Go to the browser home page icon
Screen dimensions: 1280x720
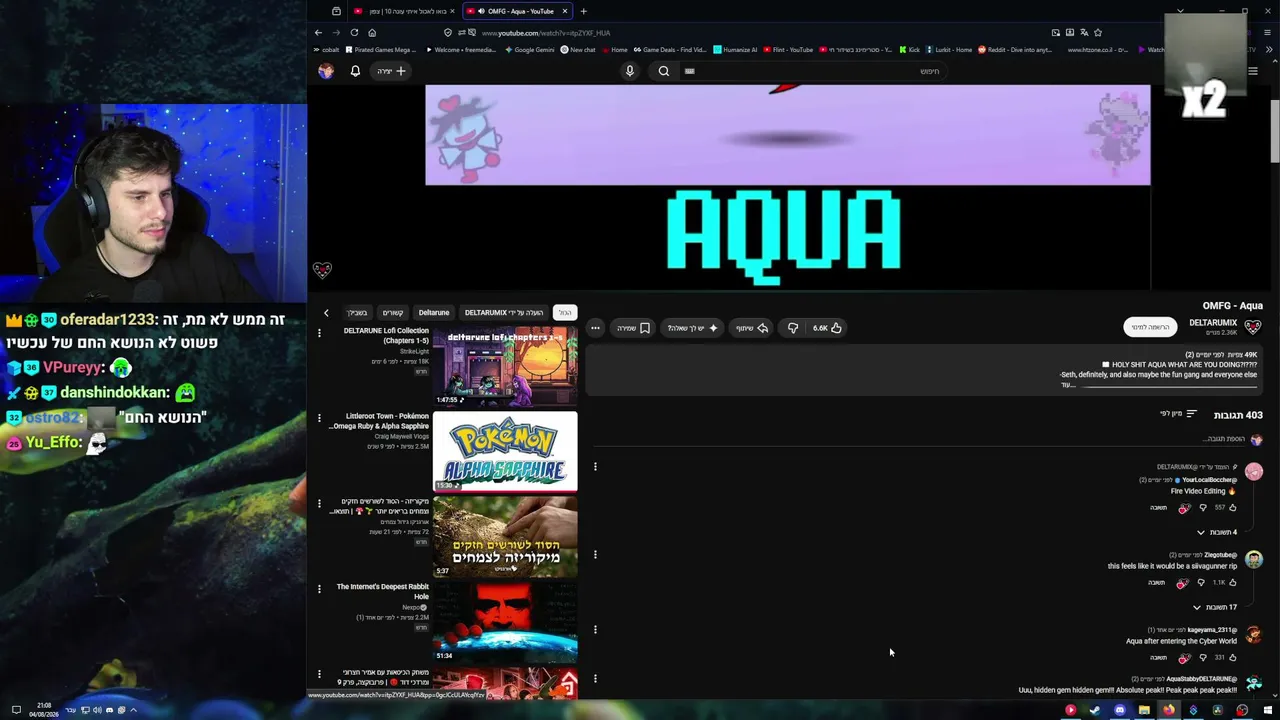coord(372,32)
